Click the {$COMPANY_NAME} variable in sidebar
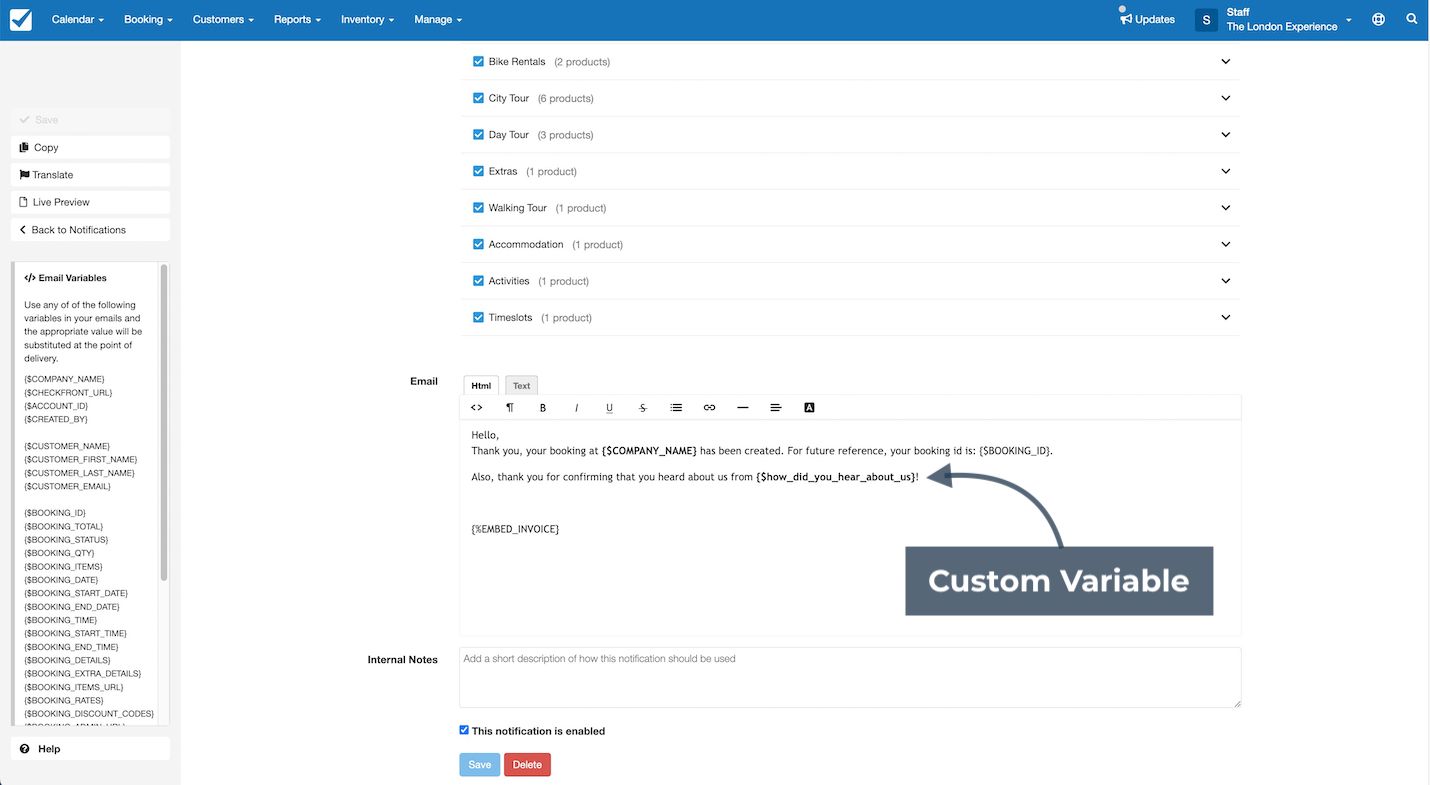1430x785 pixels. (64, 379)
